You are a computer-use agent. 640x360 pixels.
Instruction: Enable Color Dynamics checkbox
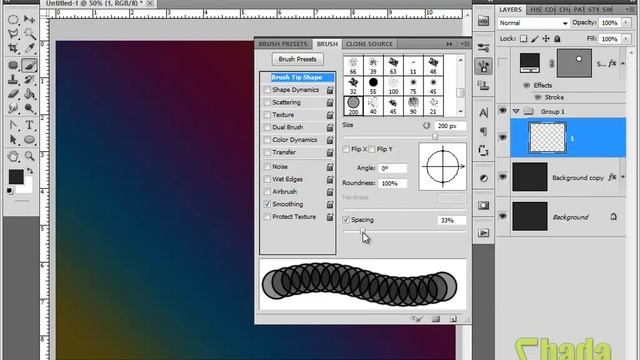[267, 140]
